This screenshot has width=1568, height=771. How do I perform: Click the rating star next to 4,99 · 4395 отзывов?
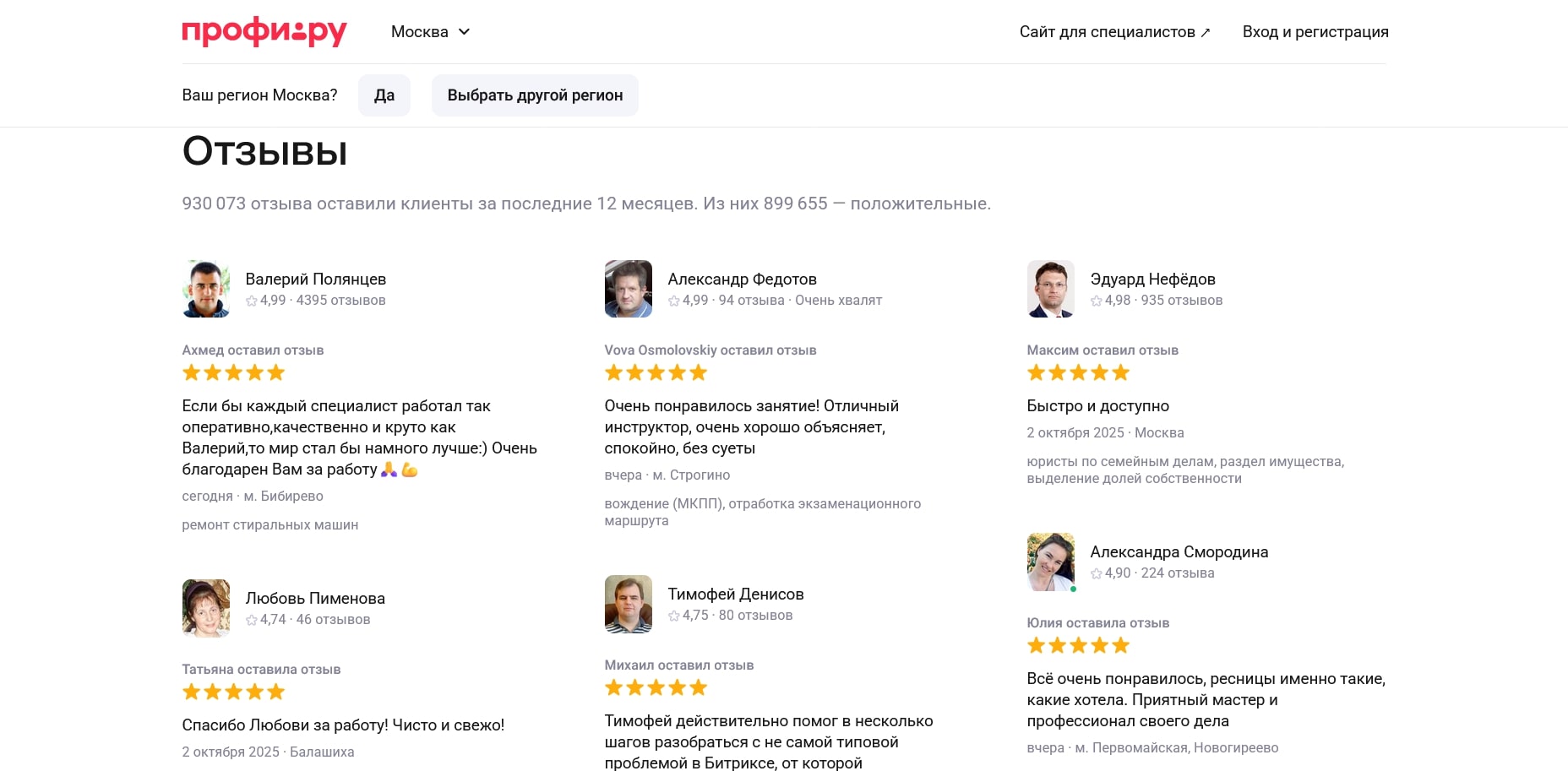[252, 301]
